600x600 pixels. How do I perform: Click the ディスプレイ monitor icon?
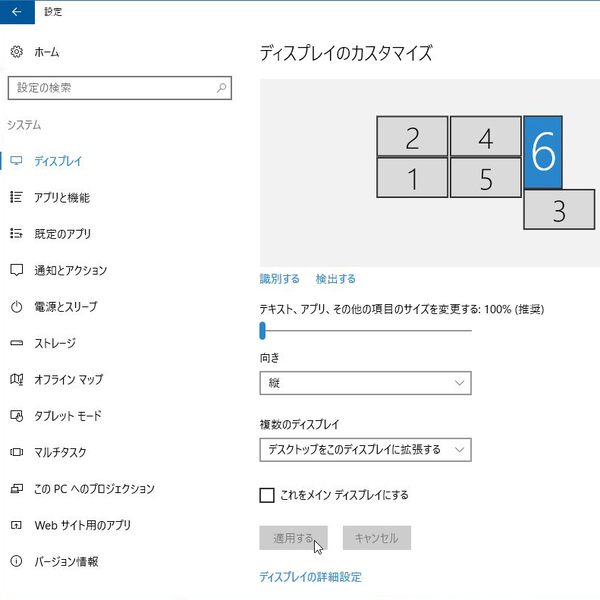pos(16,161)
